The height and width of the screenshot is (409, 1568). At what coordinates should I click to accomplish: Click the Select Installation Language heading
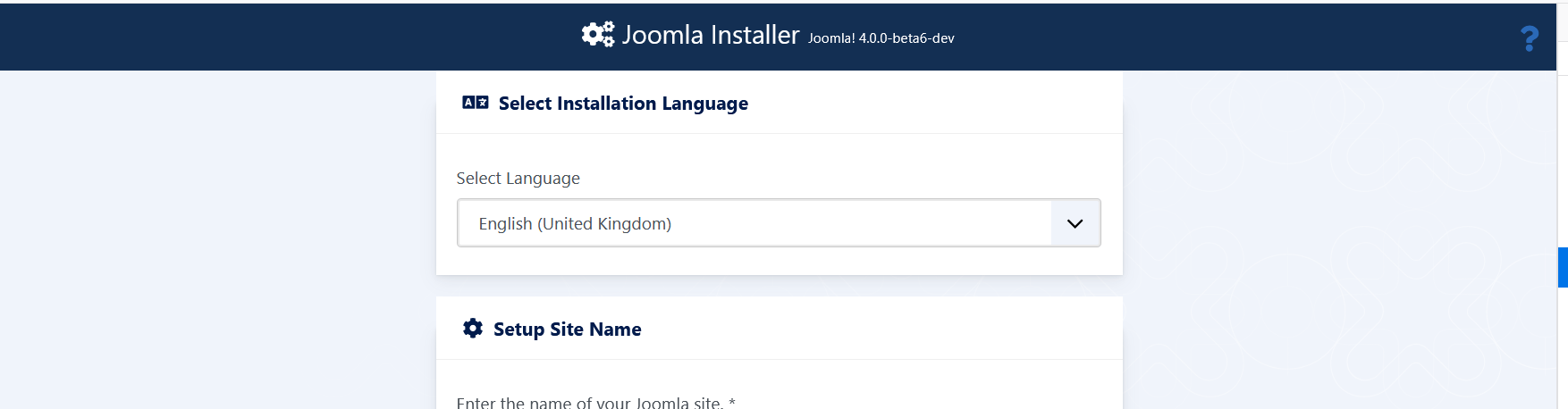(x=623, y=104)
